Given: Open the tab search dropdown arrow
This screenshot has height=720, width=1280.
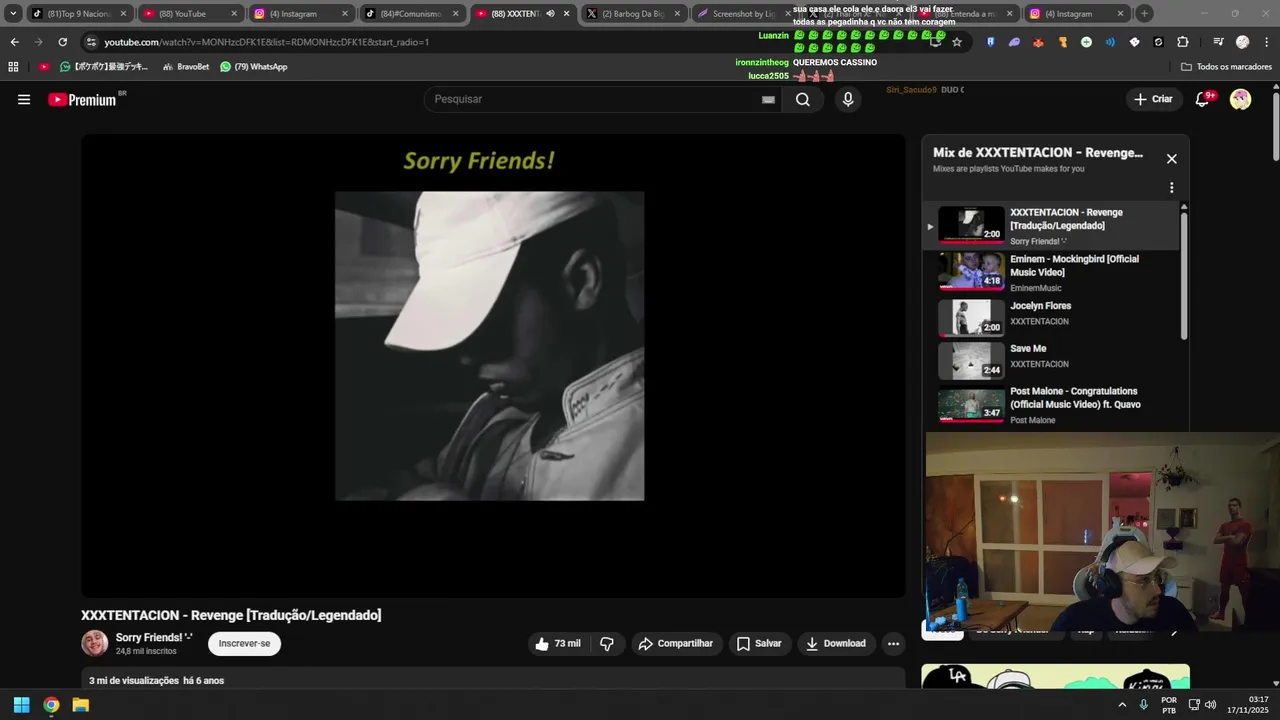Looking at the screenshot, I should pyautogui.click(x=13, y=14).
